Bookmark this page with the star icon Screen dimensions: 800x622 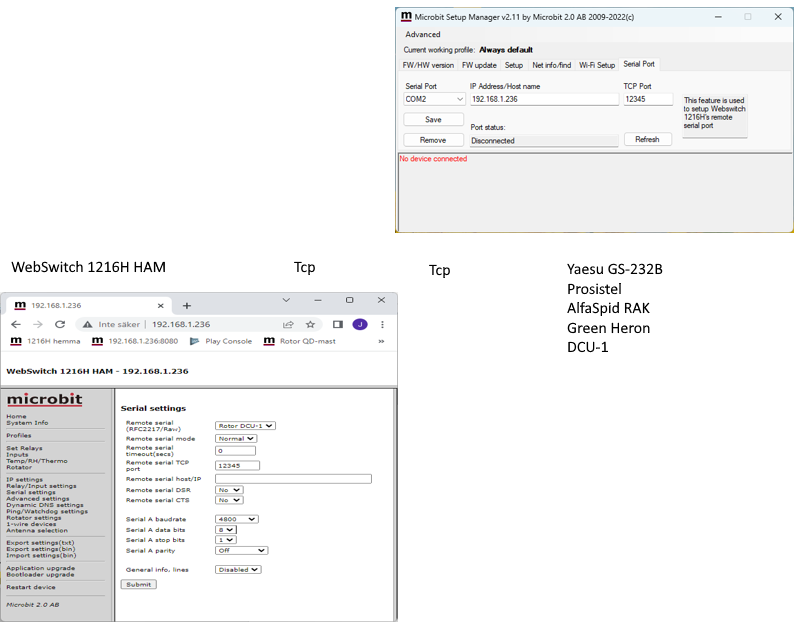310,325
